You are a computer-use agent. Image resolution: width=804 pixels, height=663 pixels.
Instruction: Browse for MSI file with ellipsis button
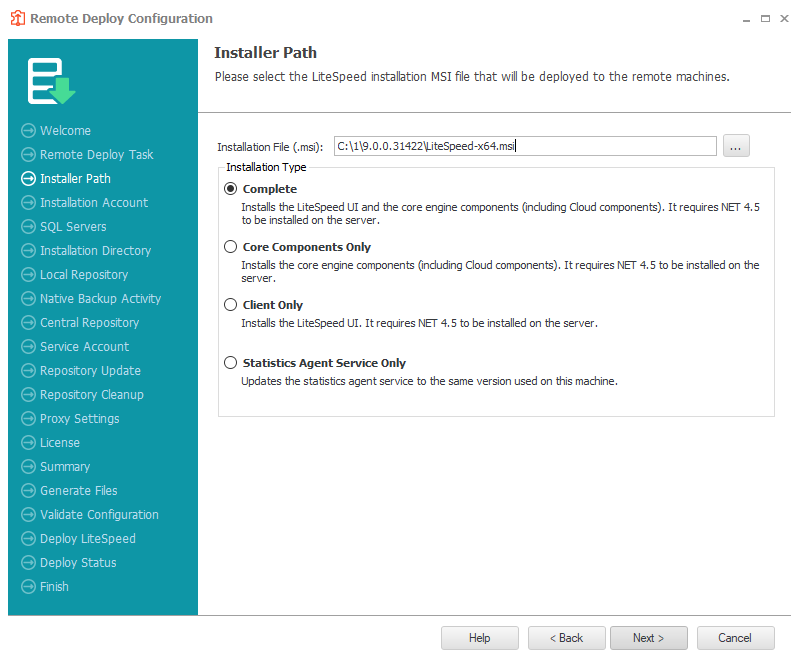[x=736, y=146]
